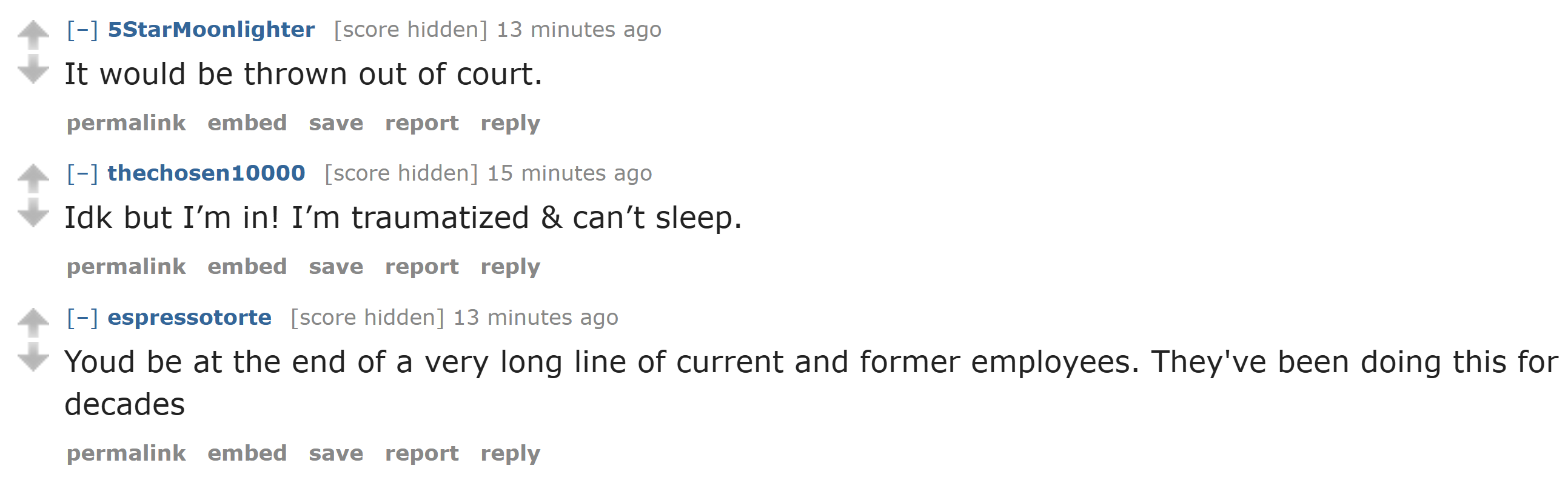The height and width of the screenshot is (477, 1568).
Task: Upvote espressotorte's comment
Action: [x=33, y=322]
